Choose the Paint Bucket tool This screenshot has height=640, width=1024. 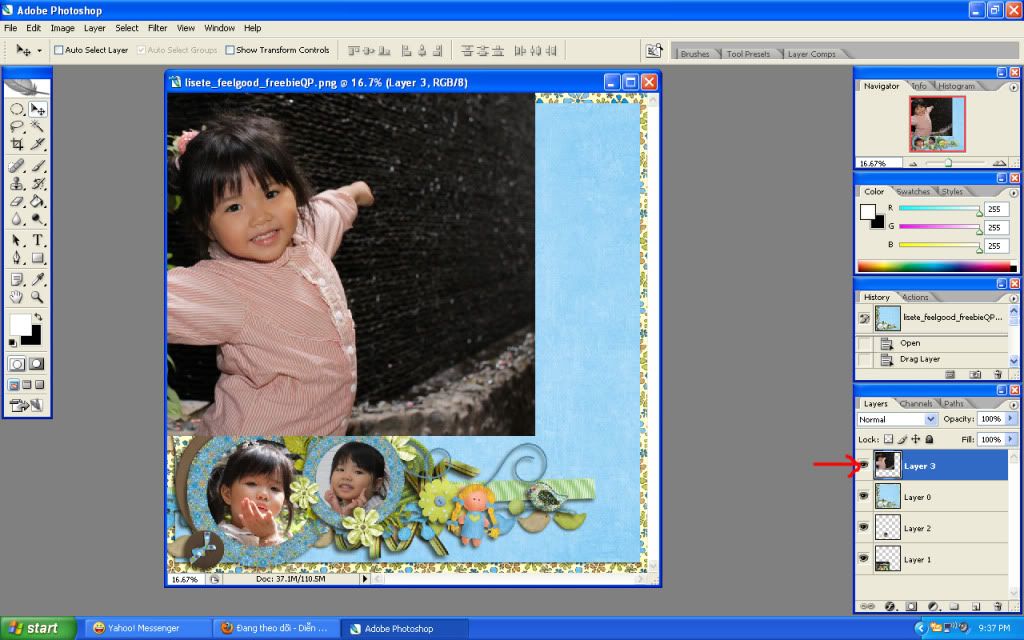[38, 202]
